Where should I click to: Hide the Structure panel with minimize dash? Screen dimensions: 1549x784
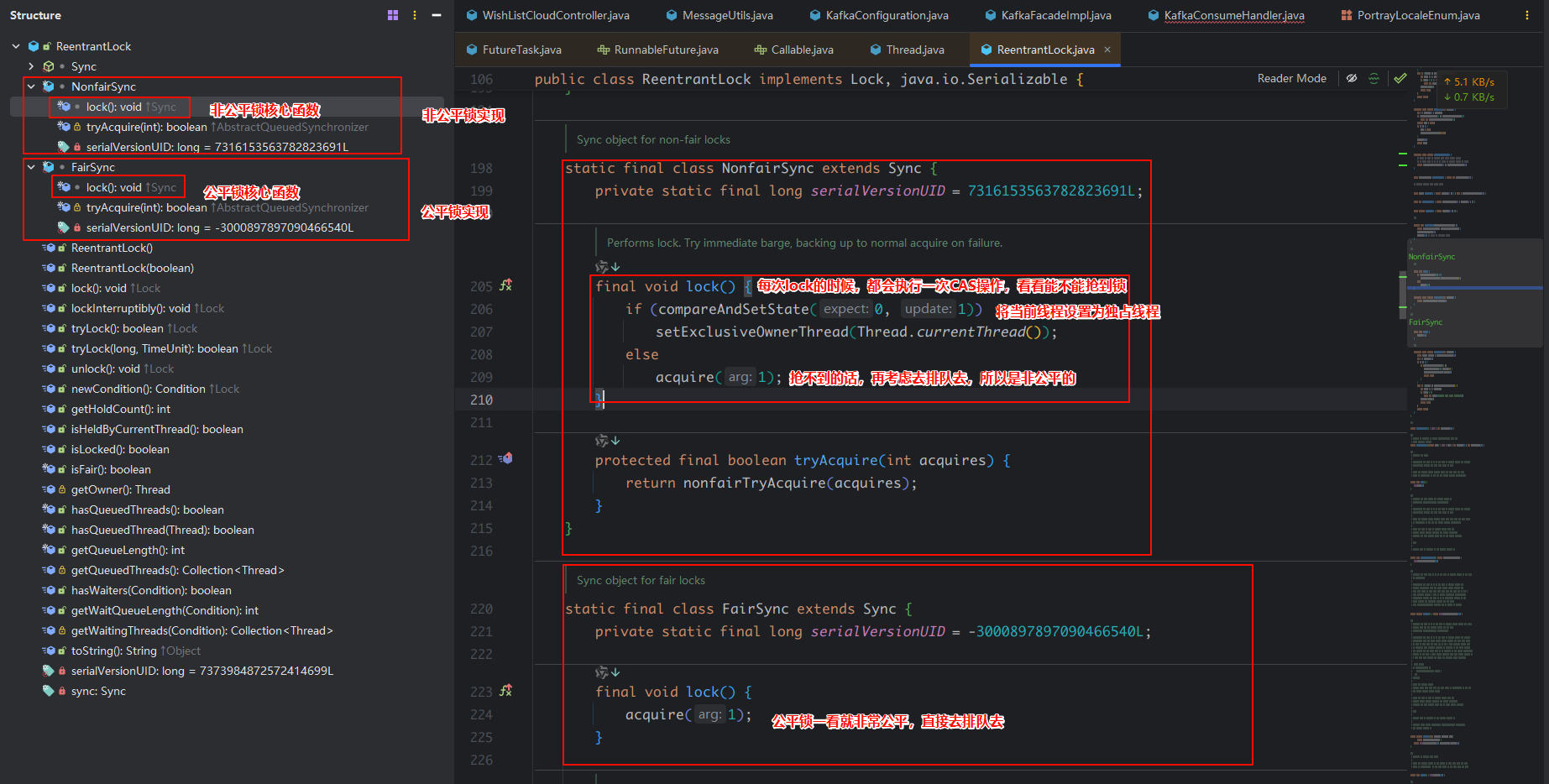click(x=437, y=15)
